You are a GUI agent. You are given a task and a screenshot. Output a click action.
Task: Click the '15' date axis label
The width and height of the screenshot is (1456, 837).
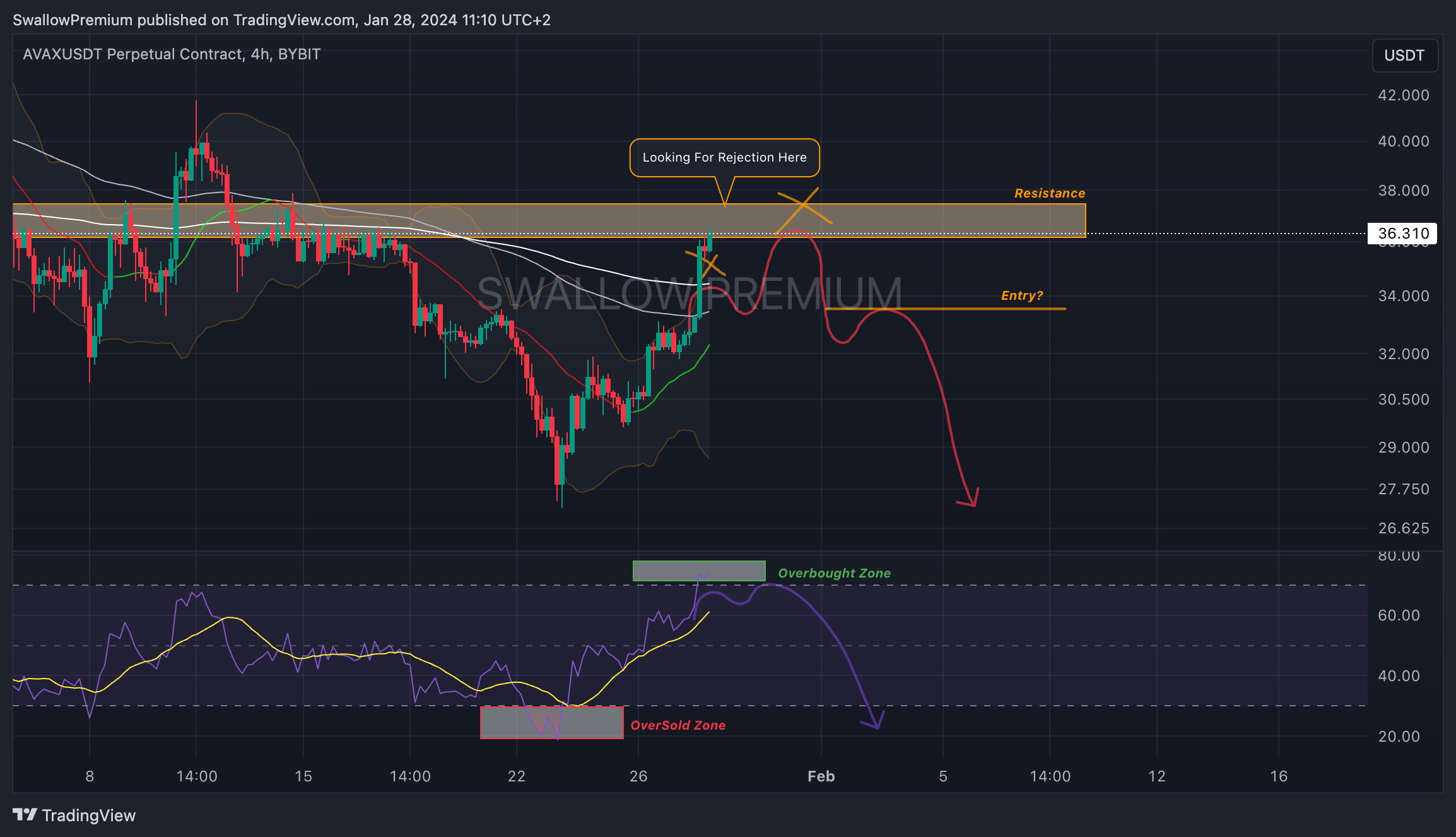[x=303, y=776]
